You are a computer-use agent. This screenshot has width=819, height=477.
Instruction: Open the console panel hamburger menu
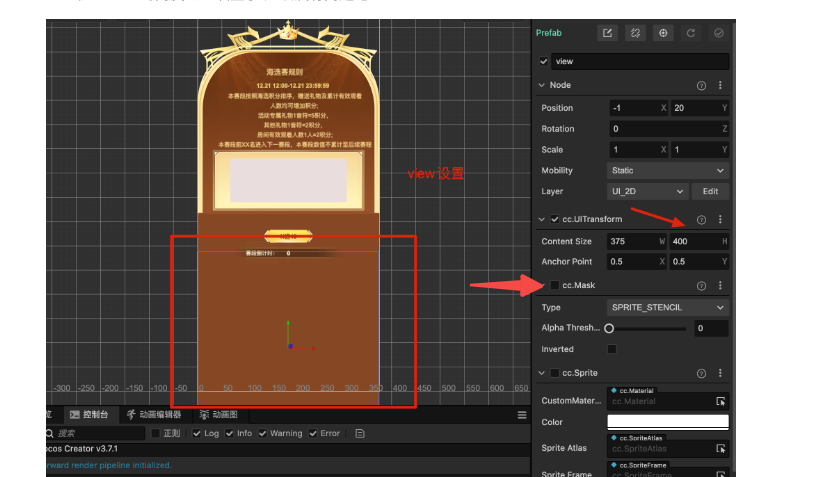(x=522, y=415)
